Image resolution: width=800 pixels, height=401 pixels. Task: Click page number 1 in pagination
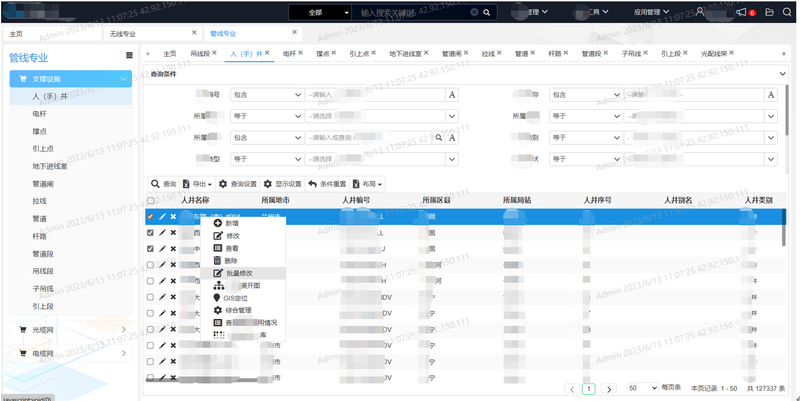click(x=589, y=389)
